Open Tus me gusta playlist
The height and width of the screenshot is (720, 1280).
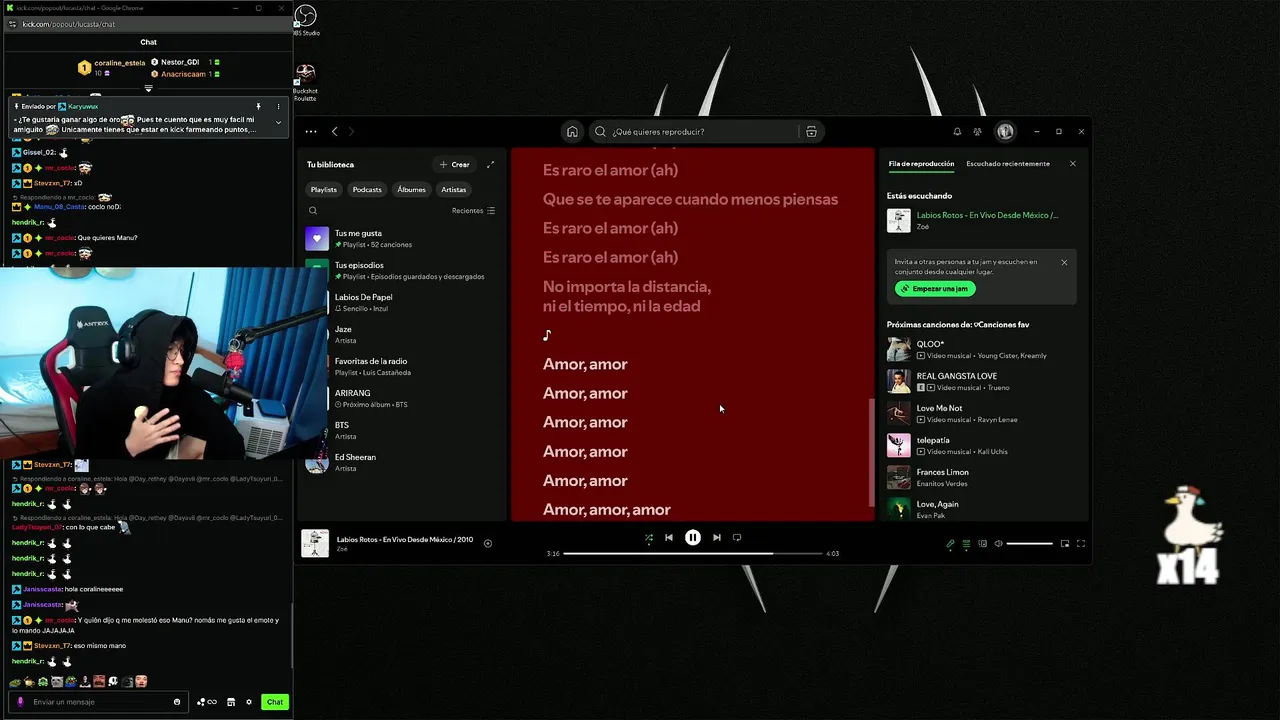coord(400,238)
